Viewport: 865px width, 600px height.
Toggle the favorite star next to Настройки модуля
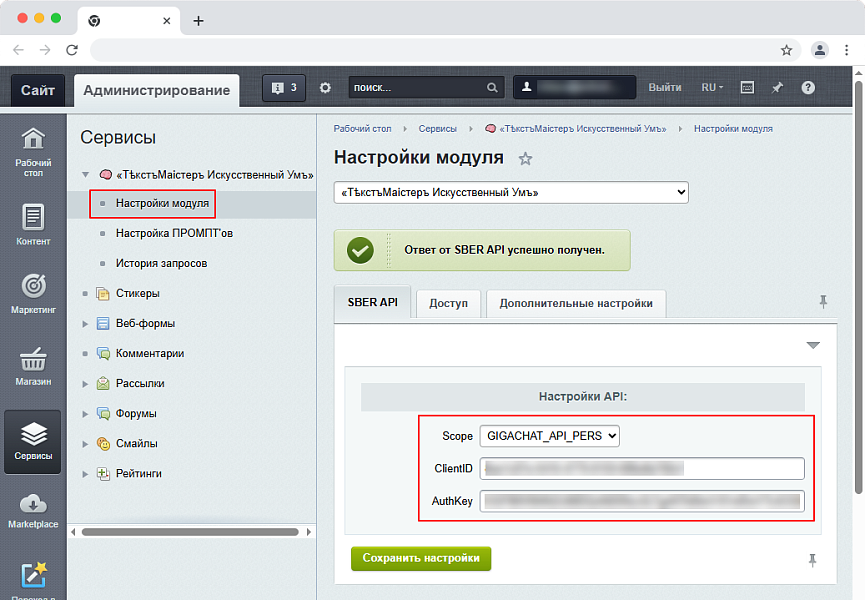point(525,158)
